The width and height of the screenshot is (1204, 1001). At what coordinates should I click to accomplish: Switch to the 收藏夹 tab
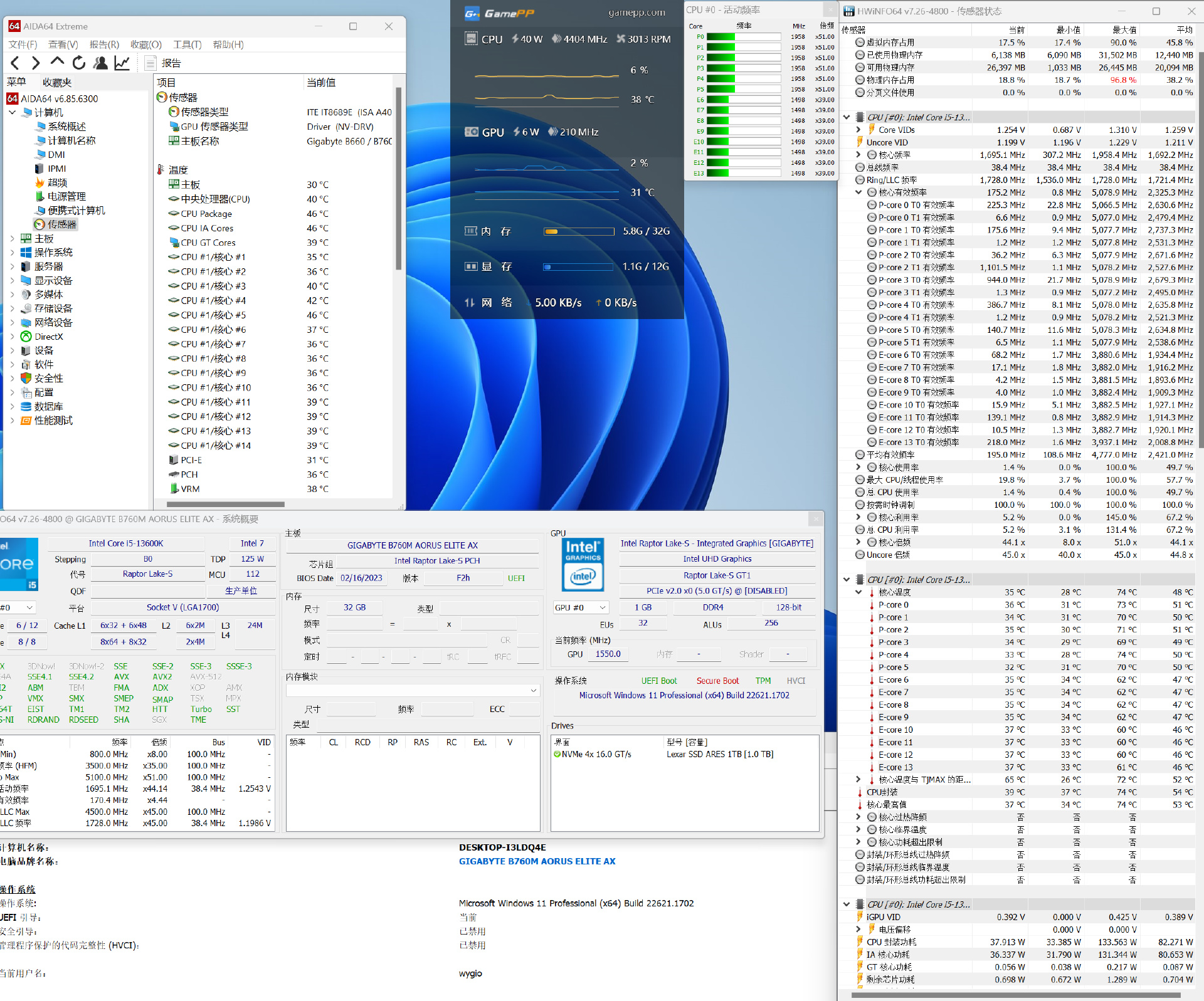(x=56, y=82)
